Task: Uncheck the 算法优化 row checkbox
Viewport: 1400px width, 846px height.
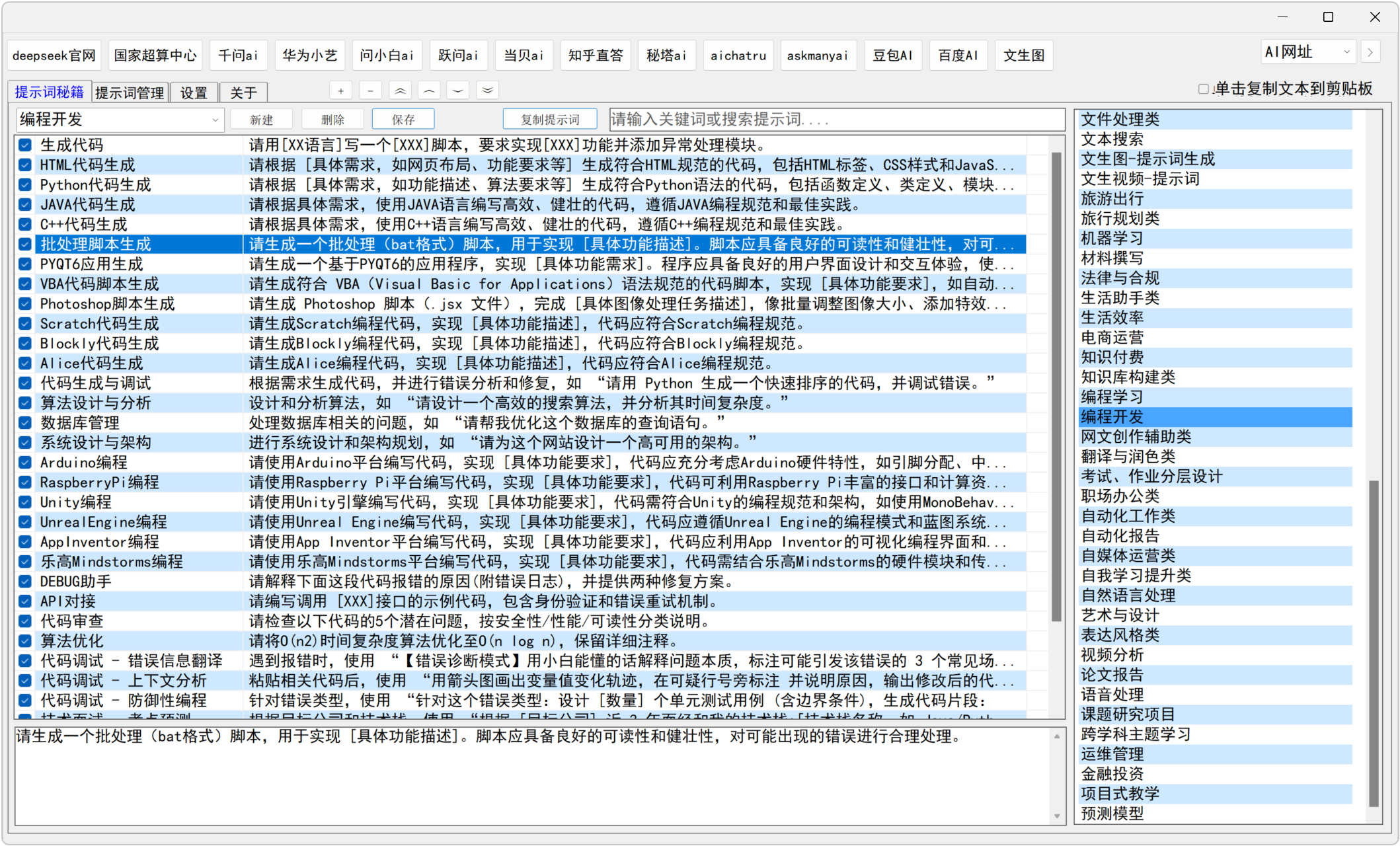Action: click(x=25, y=641)
